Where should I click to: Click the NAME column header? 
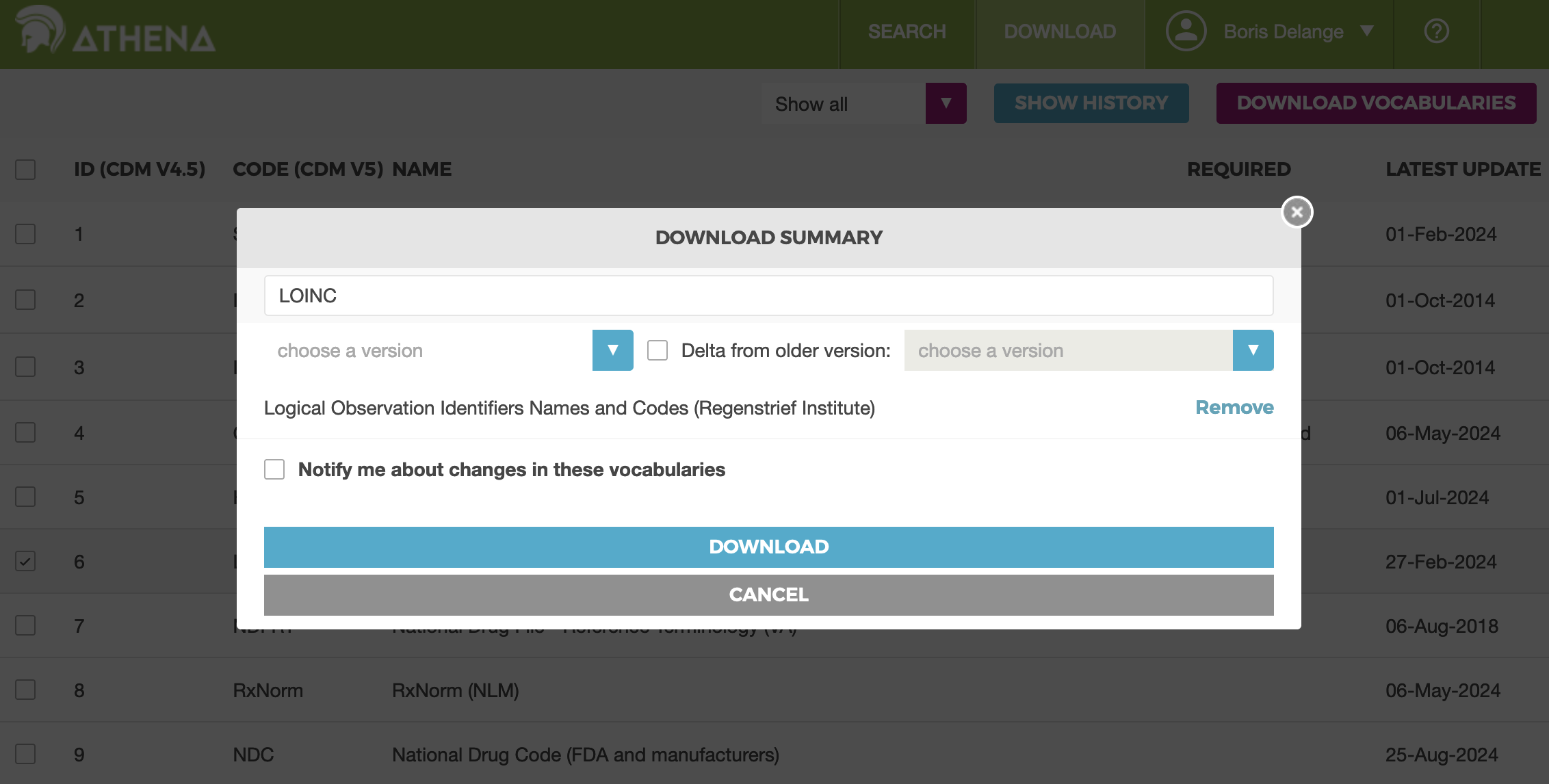(x=421, y=169)
